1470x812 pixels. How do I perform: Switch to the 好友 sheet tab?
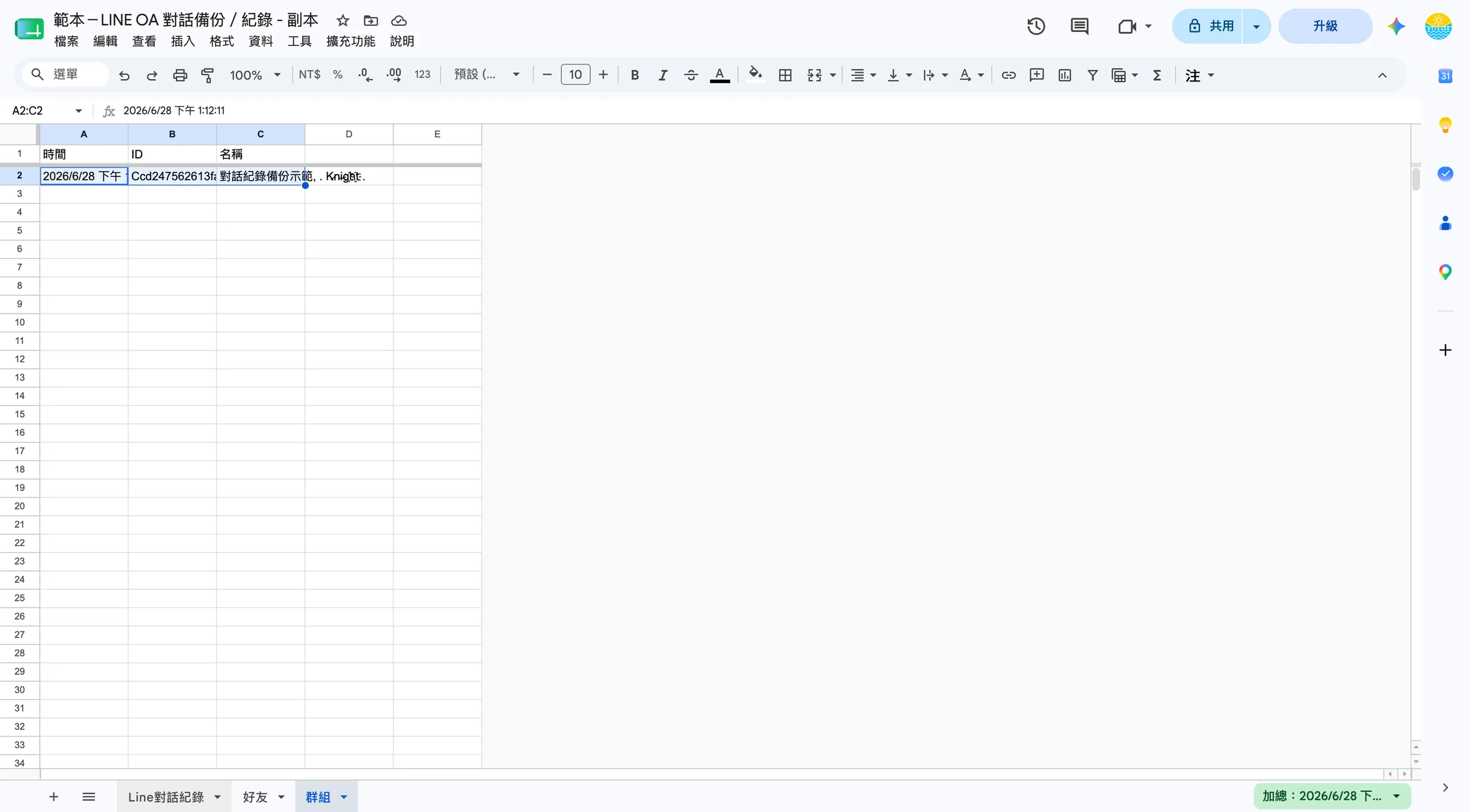click(255, 797)
